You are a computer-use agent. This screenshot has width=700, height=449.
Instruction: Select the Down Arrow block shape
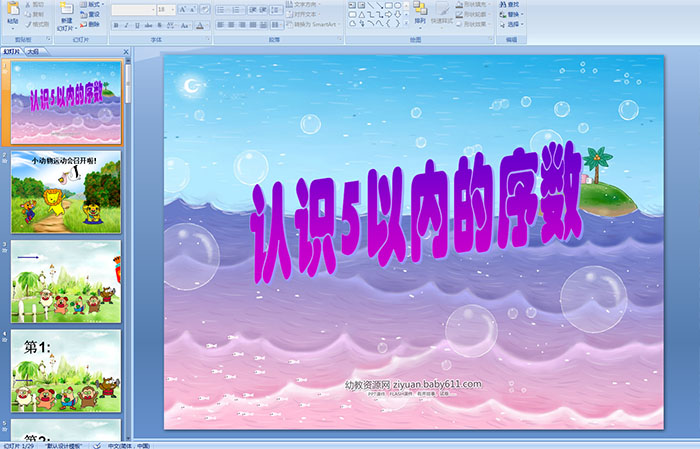[x=398, y=15]
